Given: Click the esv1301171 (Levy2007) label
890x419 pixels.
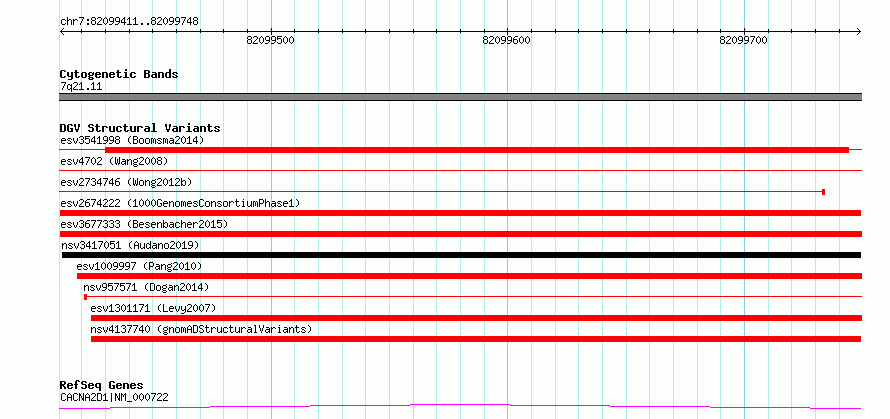Looking at the screenshot, I should [153, 308].
